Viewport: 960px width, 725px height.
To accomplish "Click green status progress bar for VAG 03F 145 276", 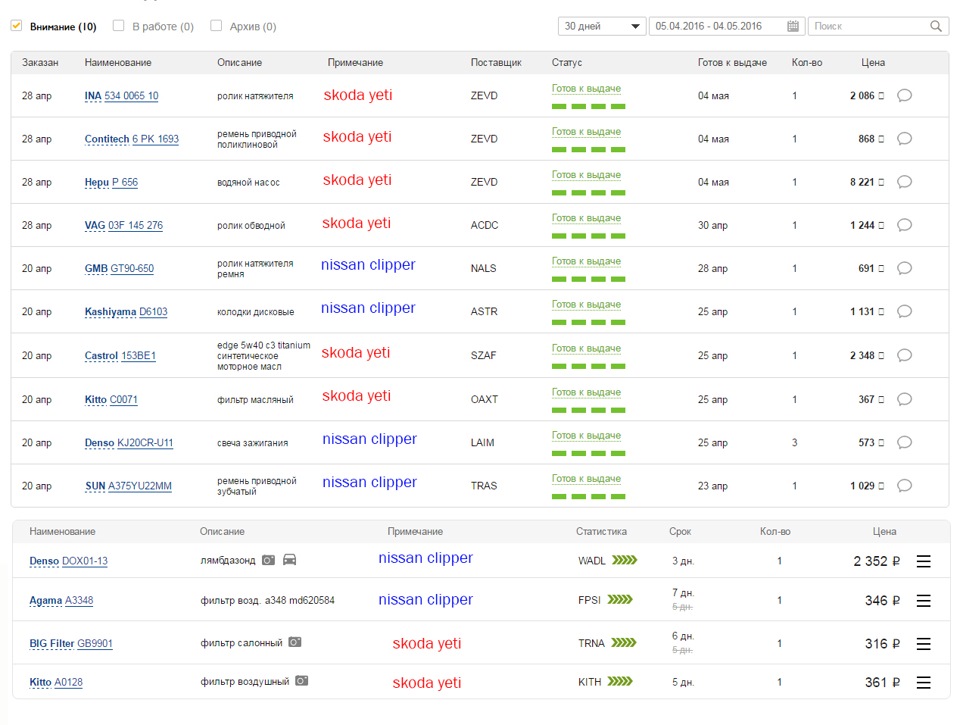I will tap(588, 236).
